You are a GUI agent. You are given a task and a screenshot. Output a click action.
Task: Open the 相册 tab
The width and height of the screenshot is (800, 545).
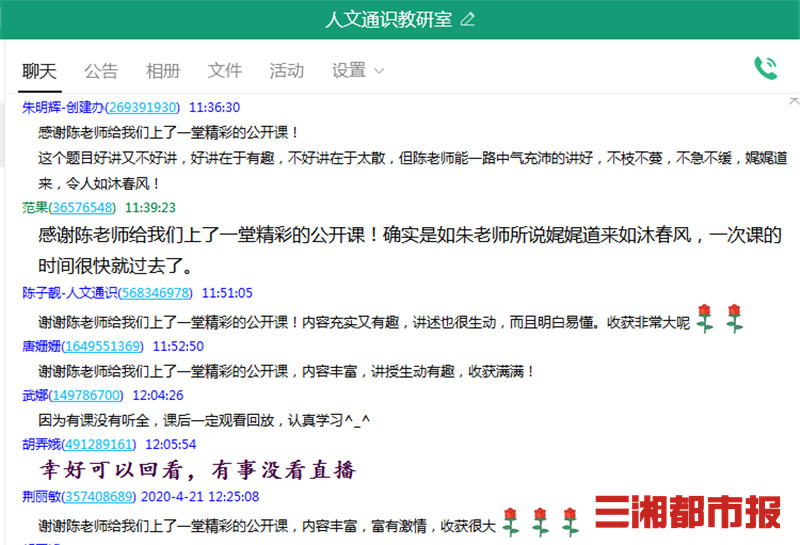tap(163, 71)
